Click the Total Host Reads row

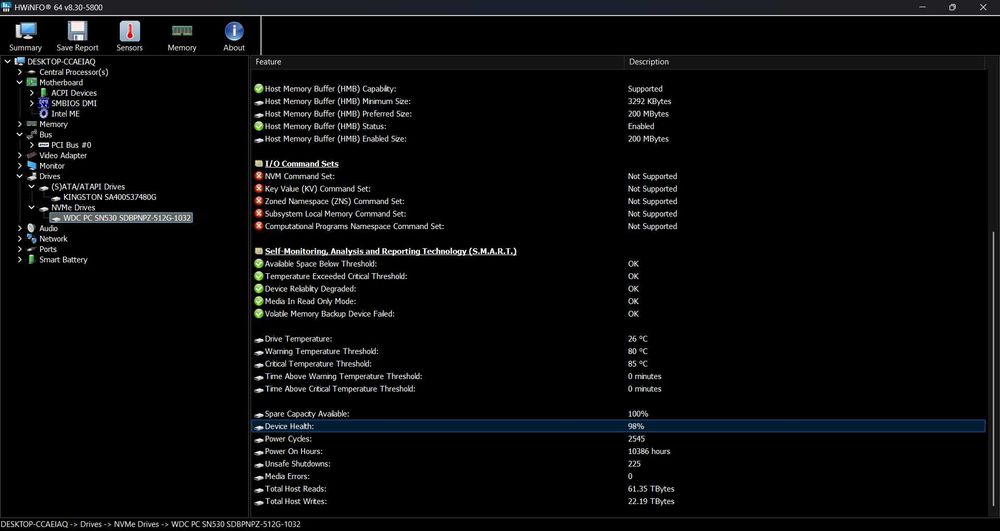(619, 489)
